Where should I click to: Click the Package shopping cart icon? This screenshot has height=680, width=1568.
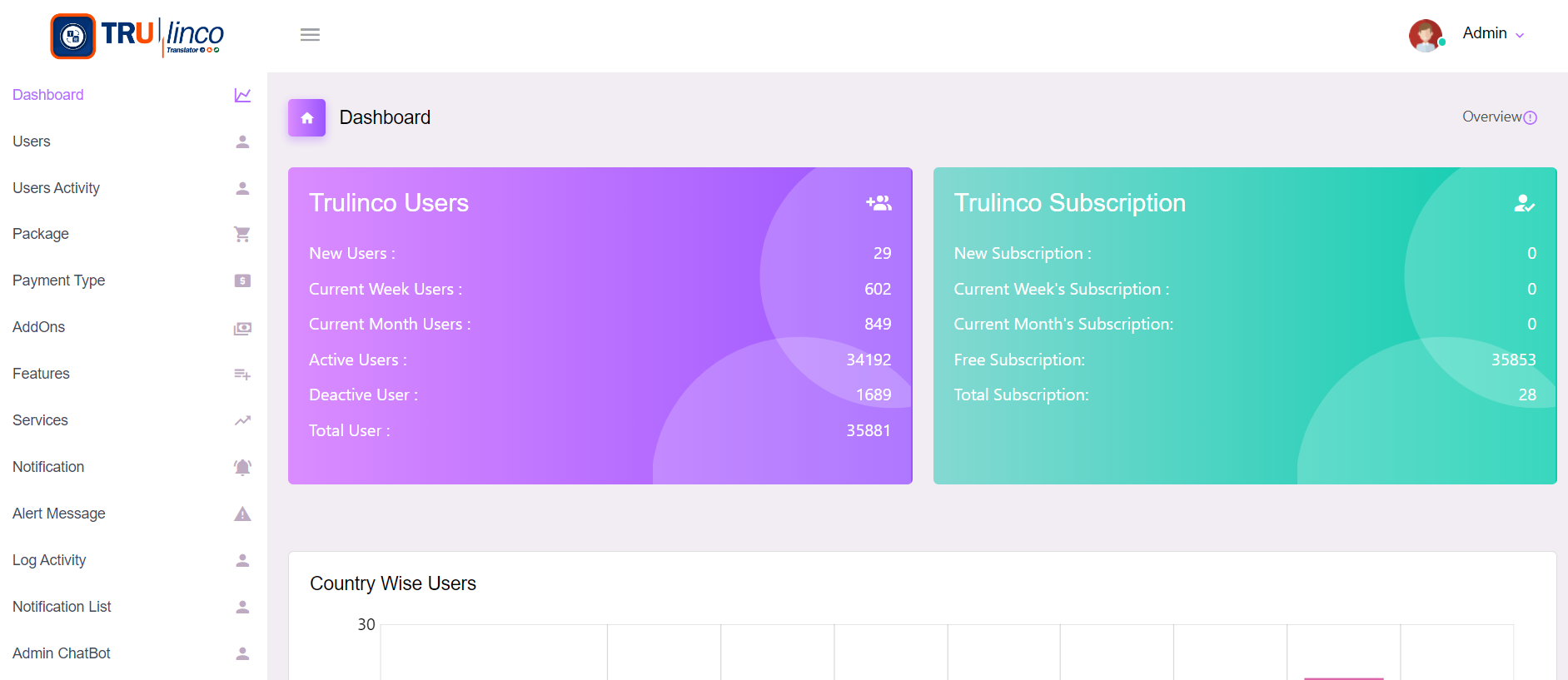pyautogui.click(x=242, y=235)
